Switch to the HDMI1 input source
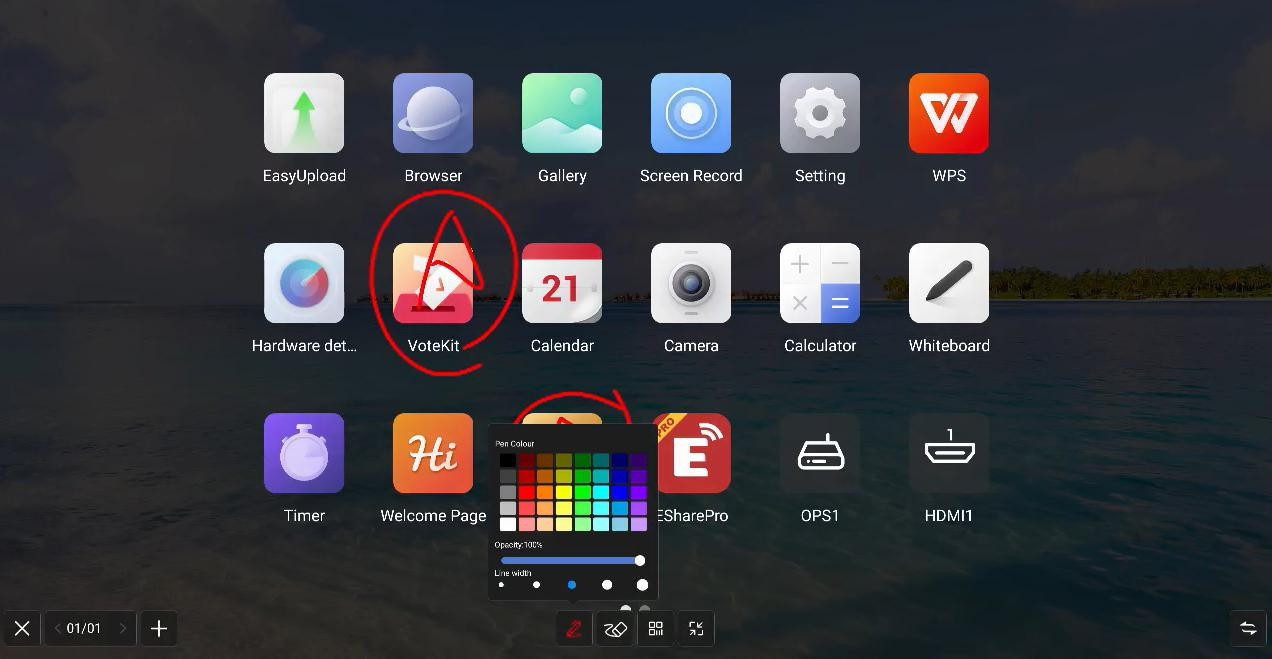Screen dimensions: 1272x659 [948, 453]
